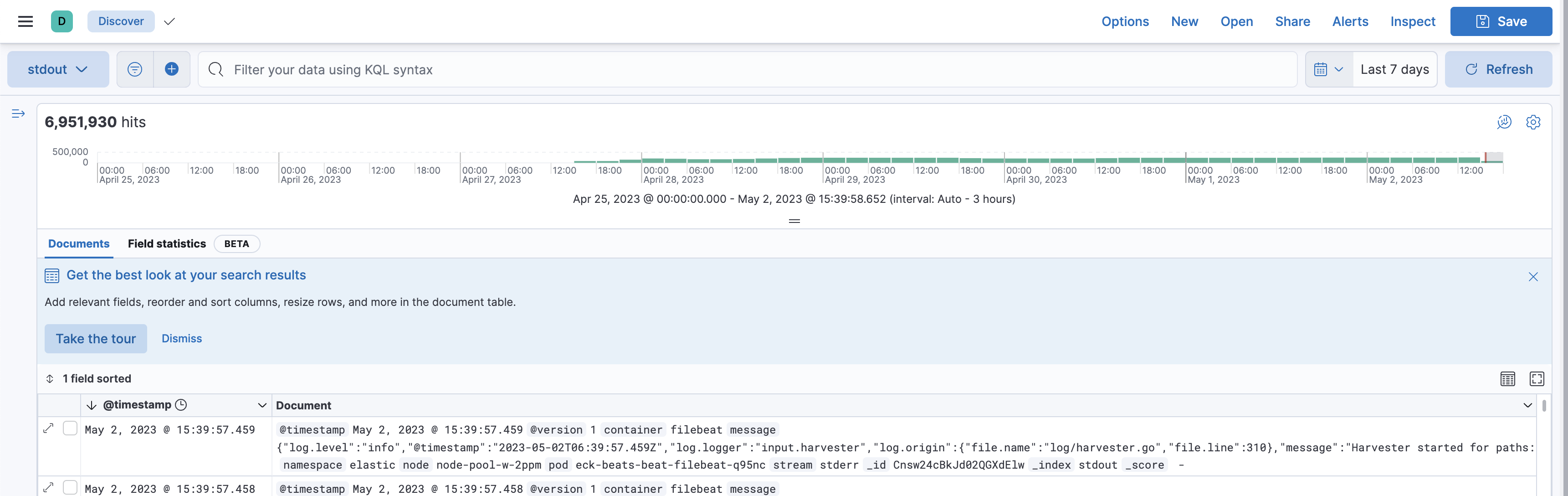Open chart edit visualization icon

1504,122
